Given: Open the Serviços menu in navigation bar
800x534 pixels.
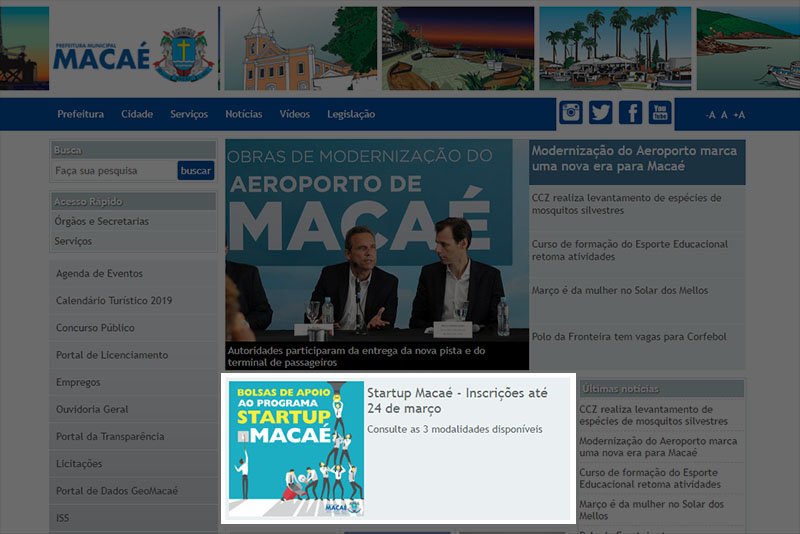Looking at the screenshot, I should tap(189, 114).
